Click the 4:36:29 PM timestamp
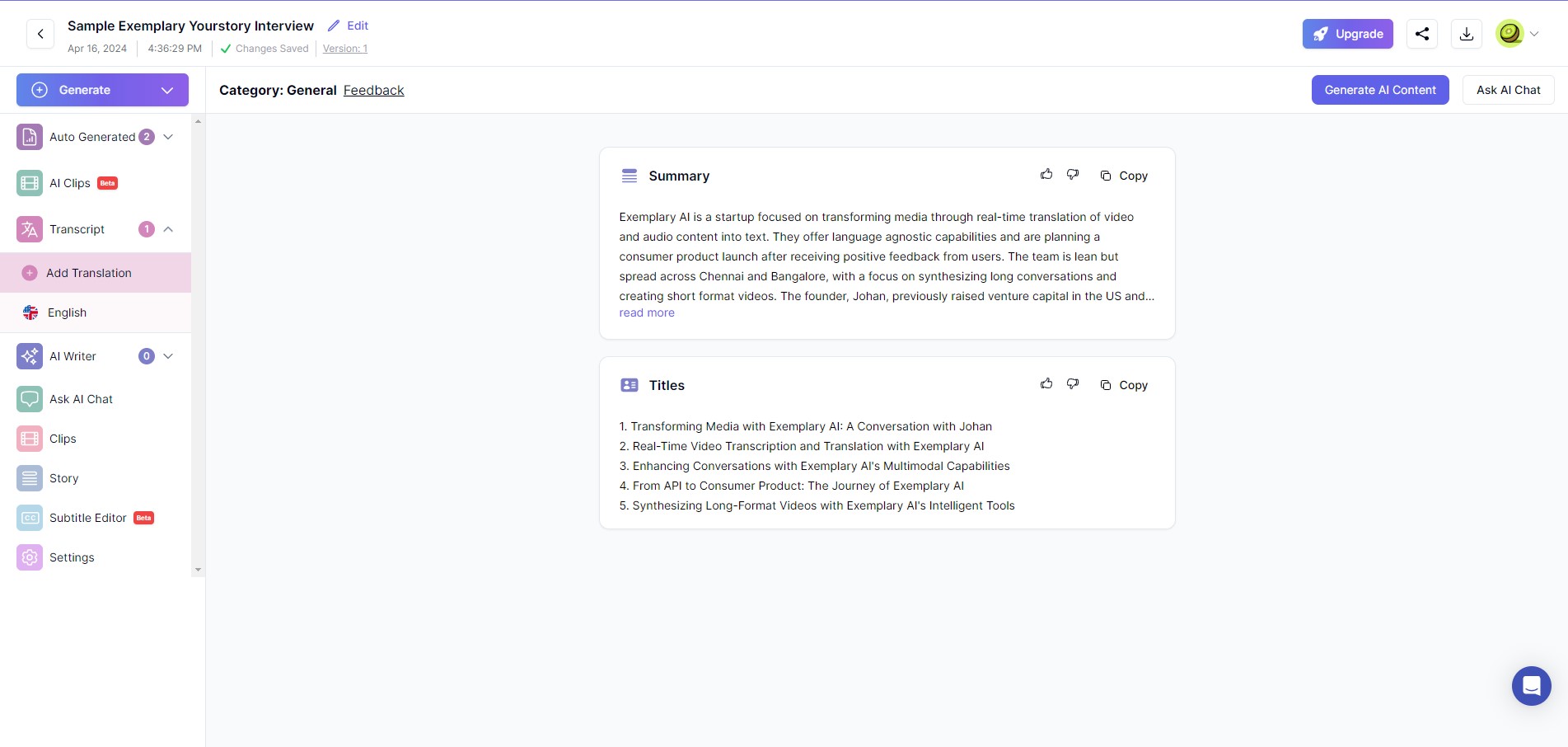The width and height of the screenshot is (1568, 747). 175,49
